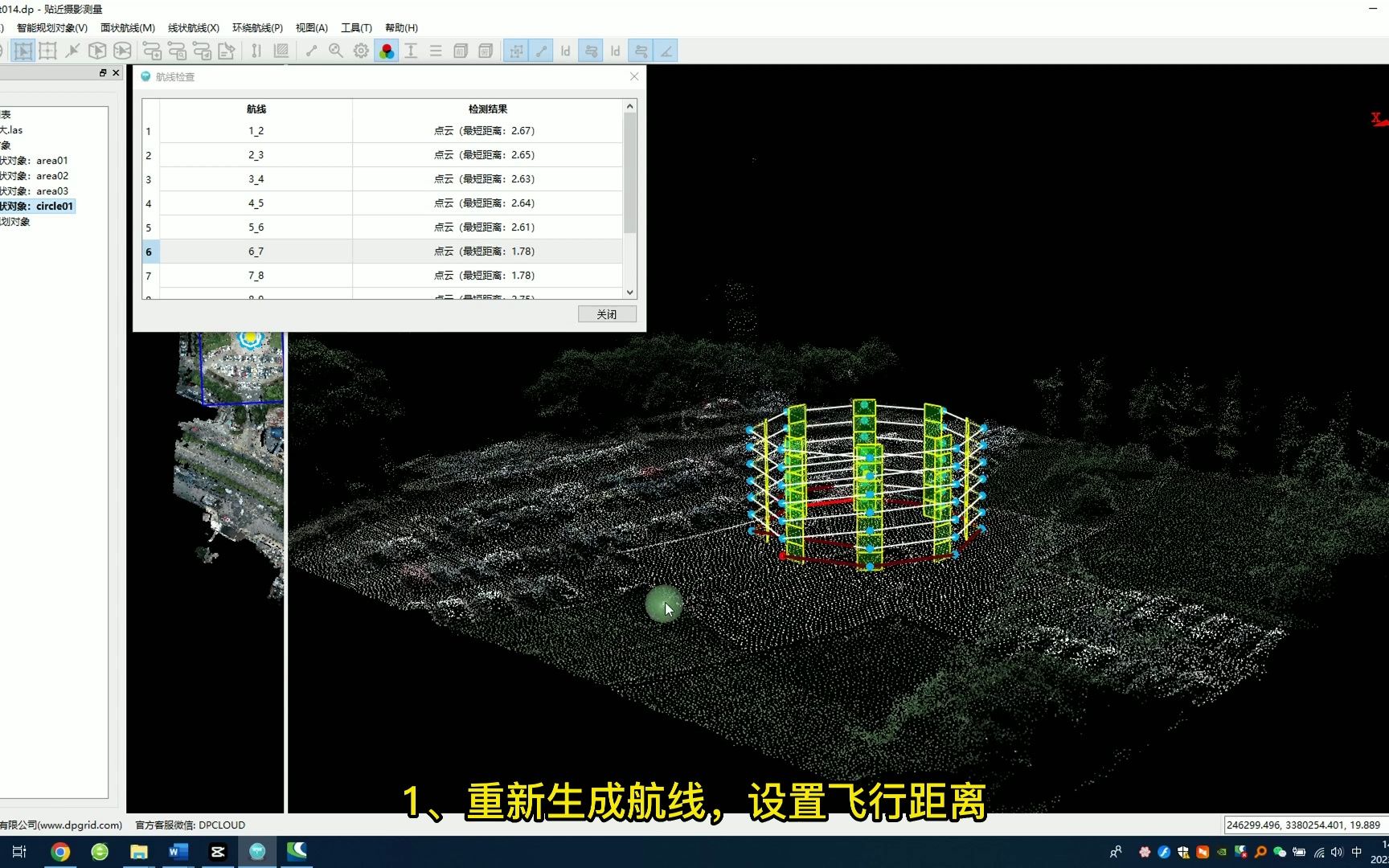Open the 面状航线(M) menu
The width and height of the screenshot is (1389, 868).
click(128, 27)
